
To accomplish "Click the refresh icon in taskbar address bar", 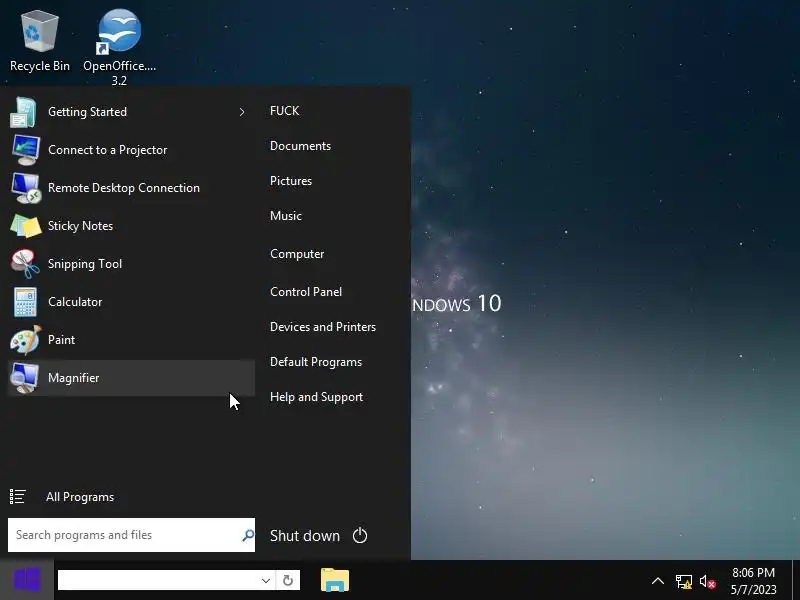I will point(288,581).
